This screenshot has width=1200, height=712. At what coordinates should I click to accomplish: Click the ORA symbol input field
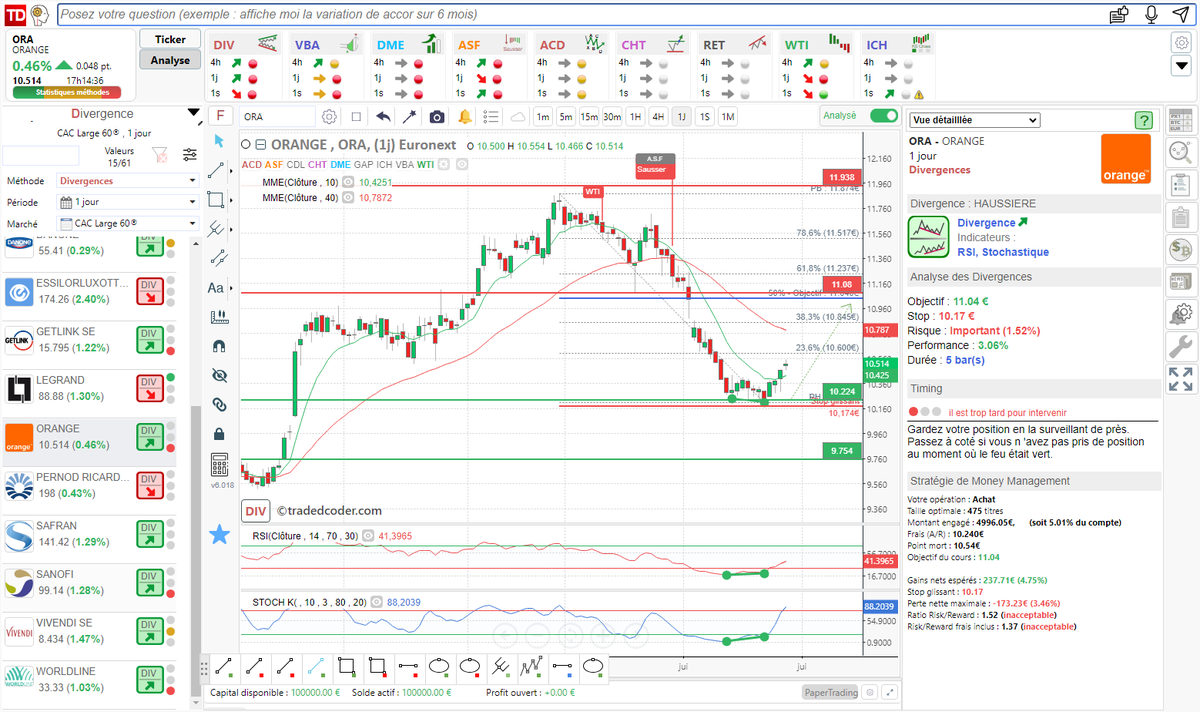277,116
